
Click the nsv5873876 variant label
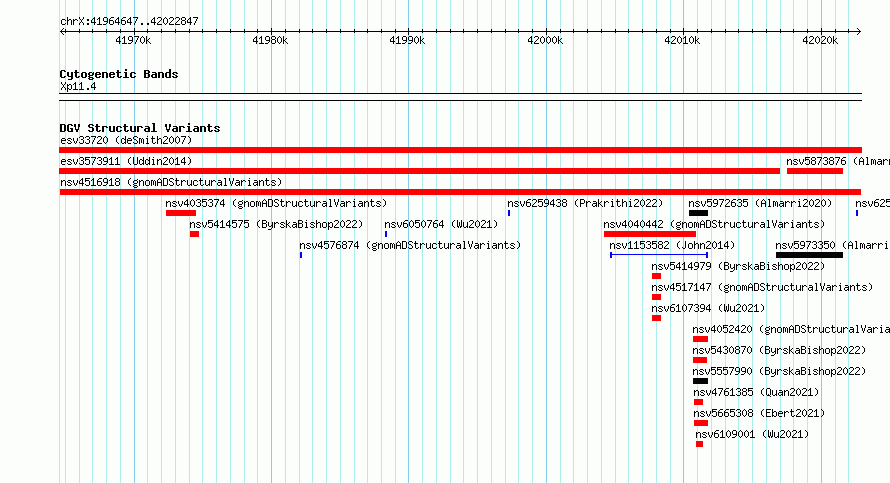[x=838, y=161]
